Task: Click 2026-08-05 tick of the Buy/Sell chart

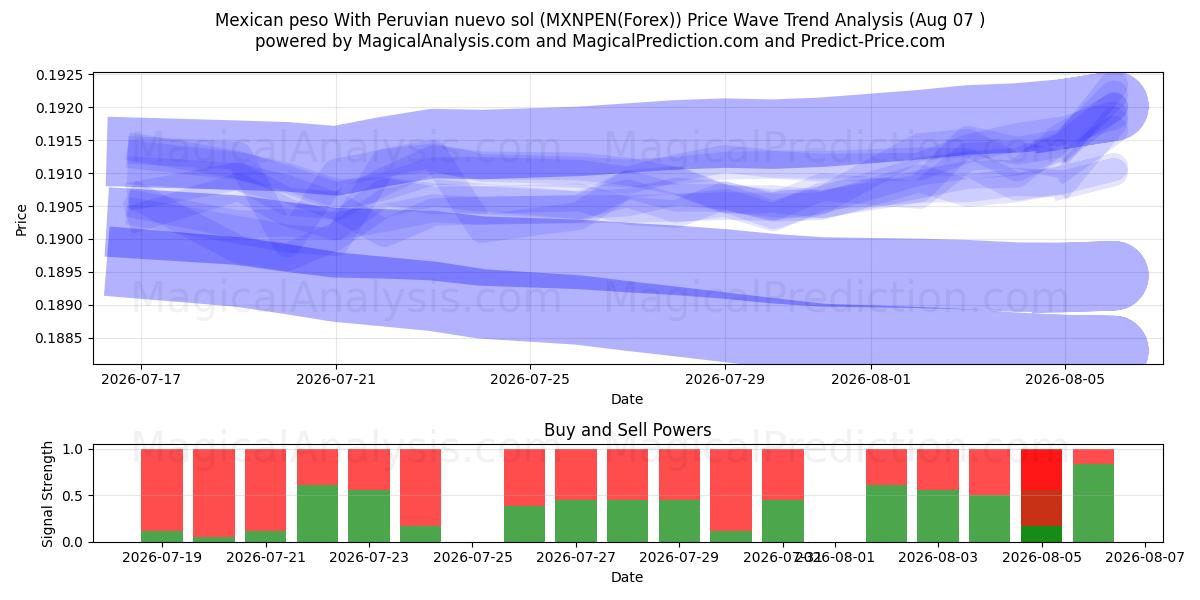Action: pos(1041,558)
